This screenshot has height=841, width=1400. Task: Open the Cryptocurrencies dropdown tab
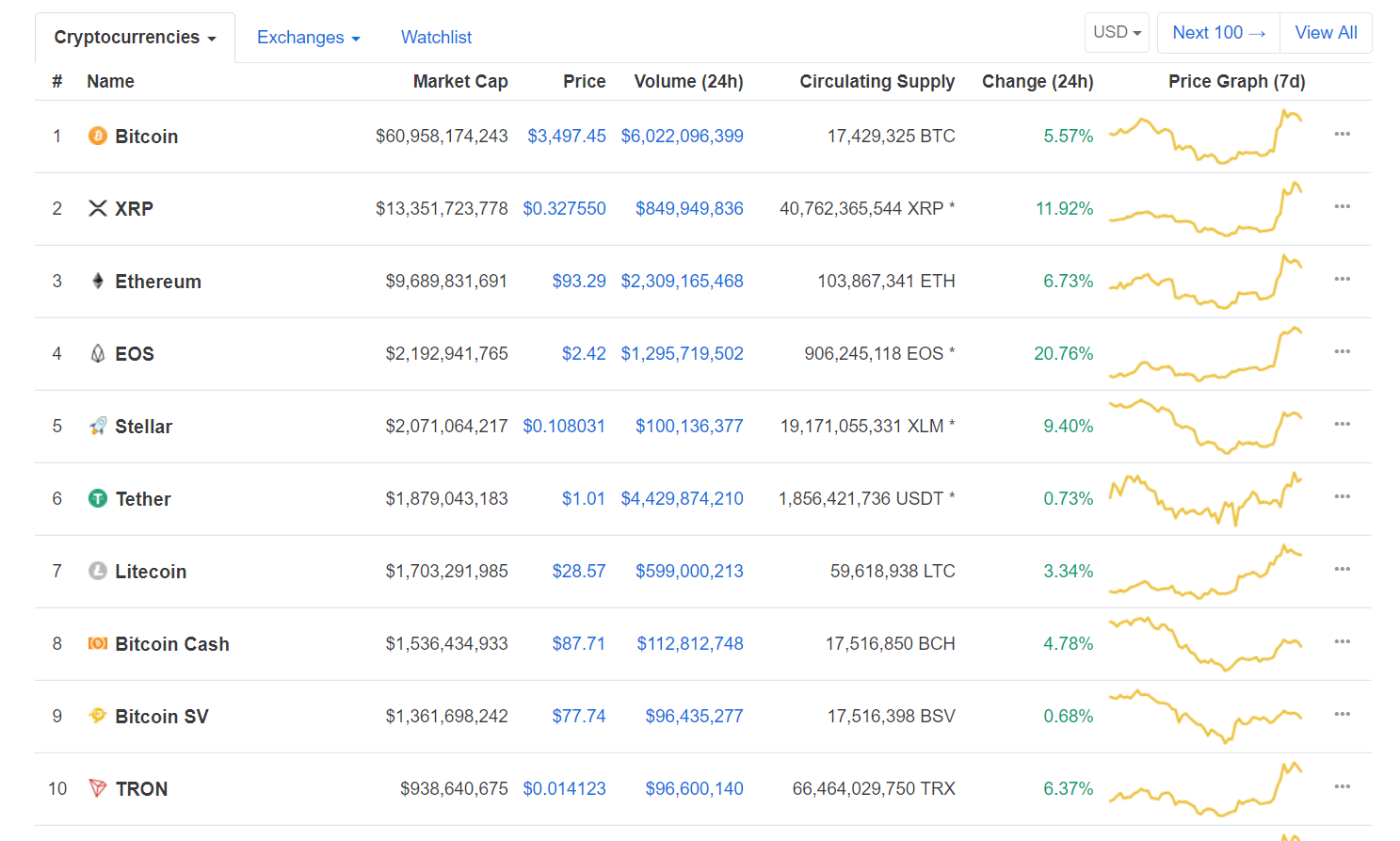click(135, 38)
